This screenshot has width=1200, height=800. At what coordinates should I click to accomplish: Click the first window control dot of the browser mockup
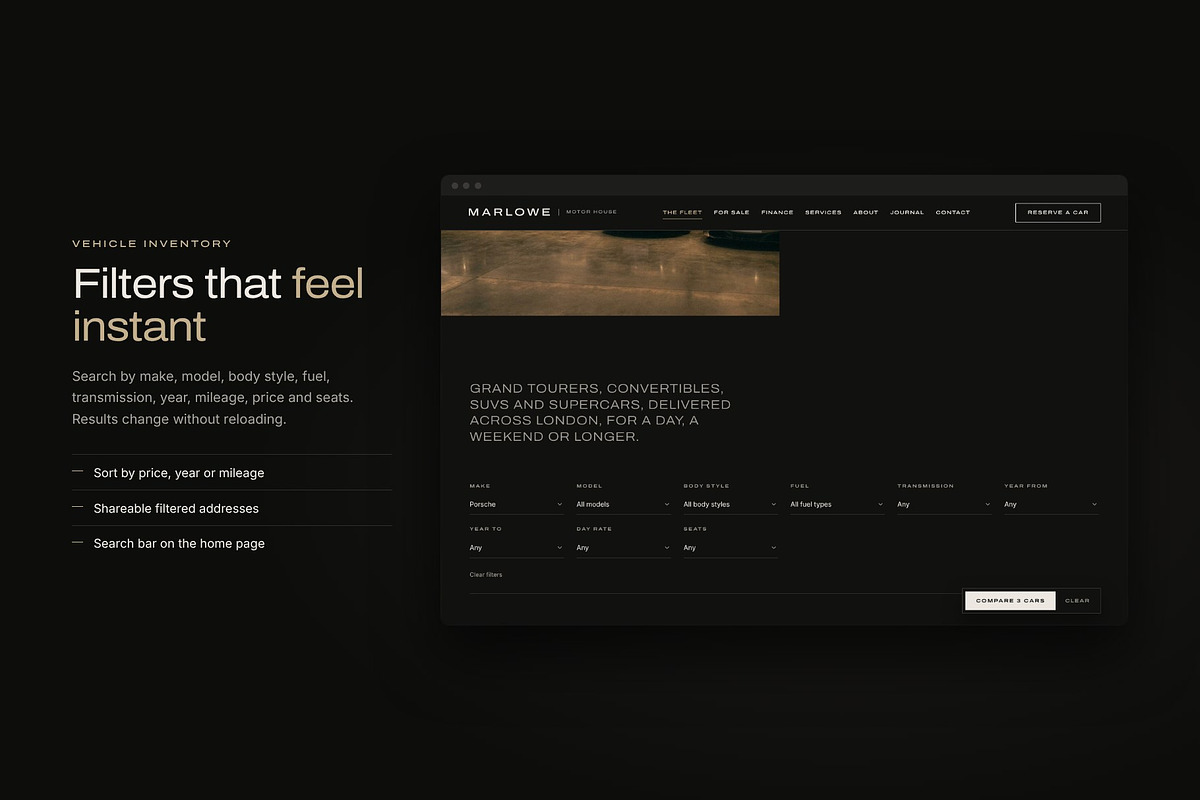click(x=455, y=185)
